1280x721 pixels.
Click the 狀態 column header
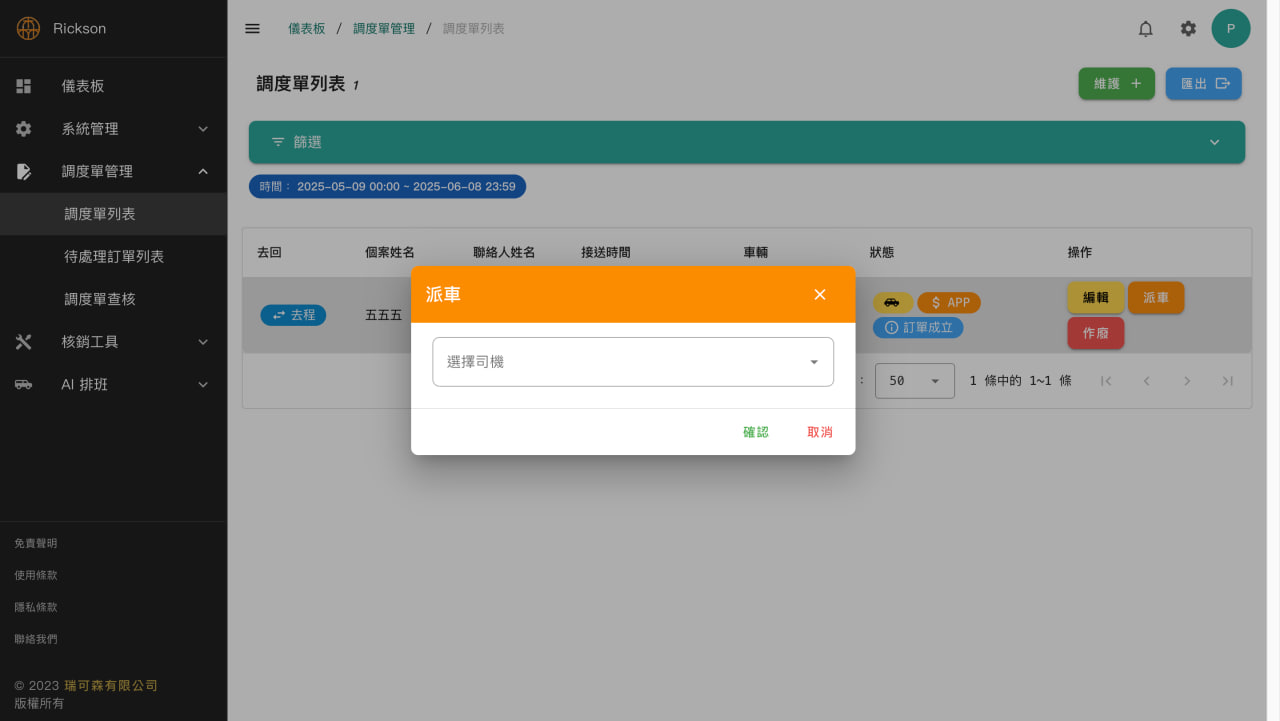(x=882, y=253)
